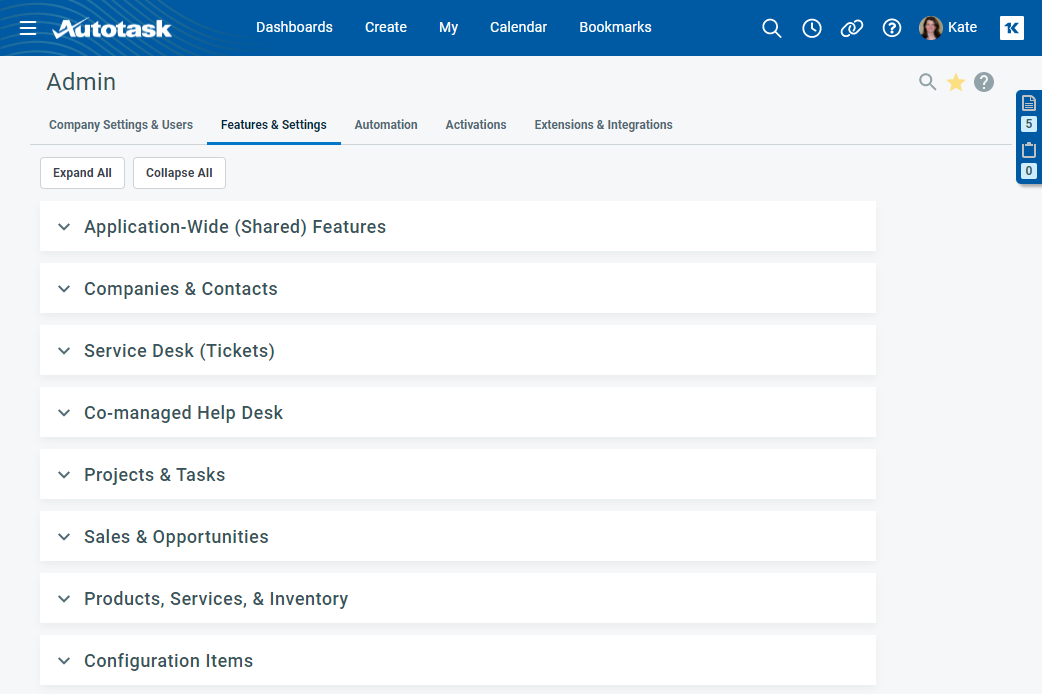Click the Collapse All button
The height and width of the screenshot is (694, 1042).
[x=179, y=173]
